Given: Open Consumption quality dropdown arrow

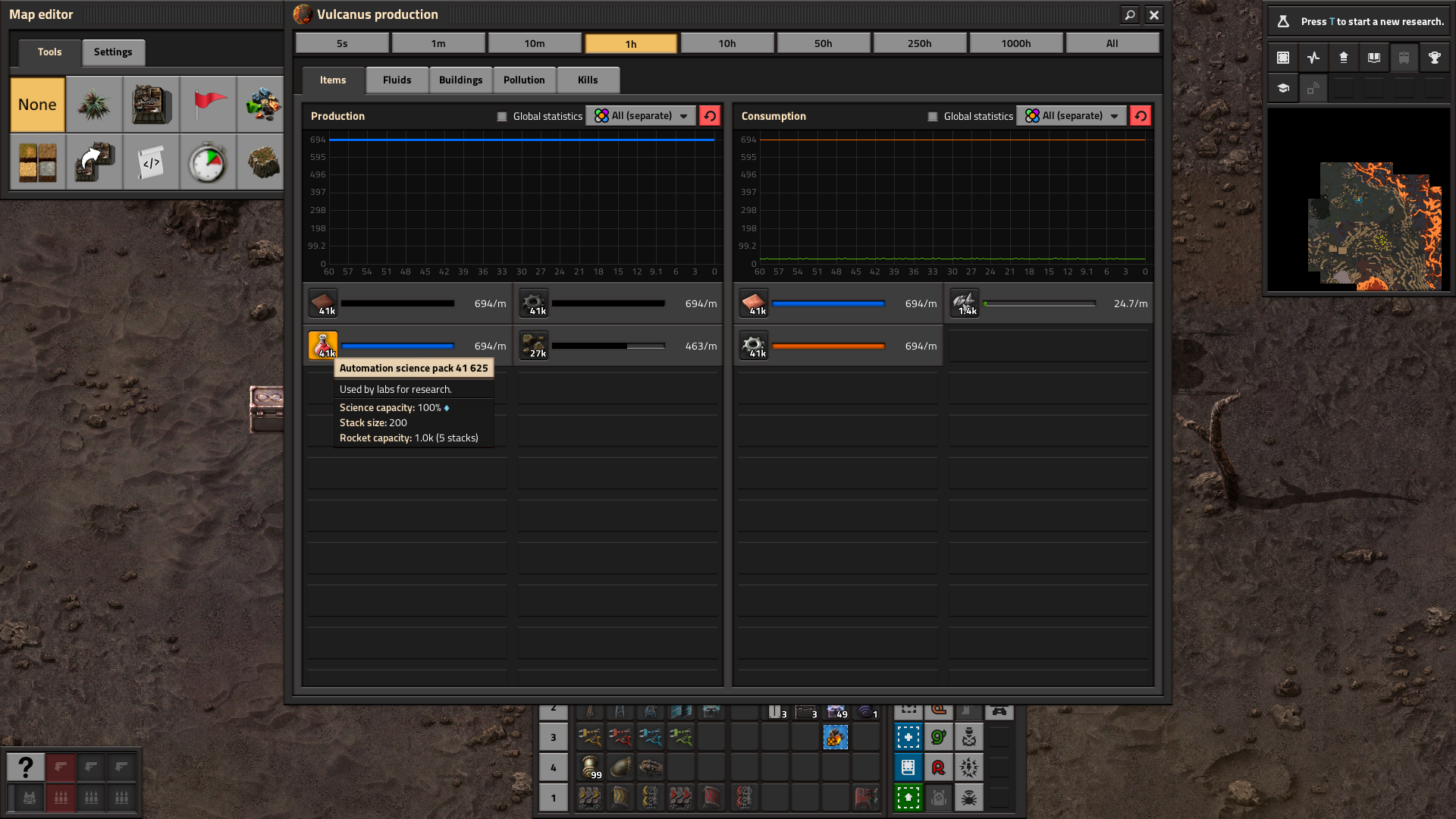Looking at the screenshot, I should pyautogui.click(x=1115, y=116).
